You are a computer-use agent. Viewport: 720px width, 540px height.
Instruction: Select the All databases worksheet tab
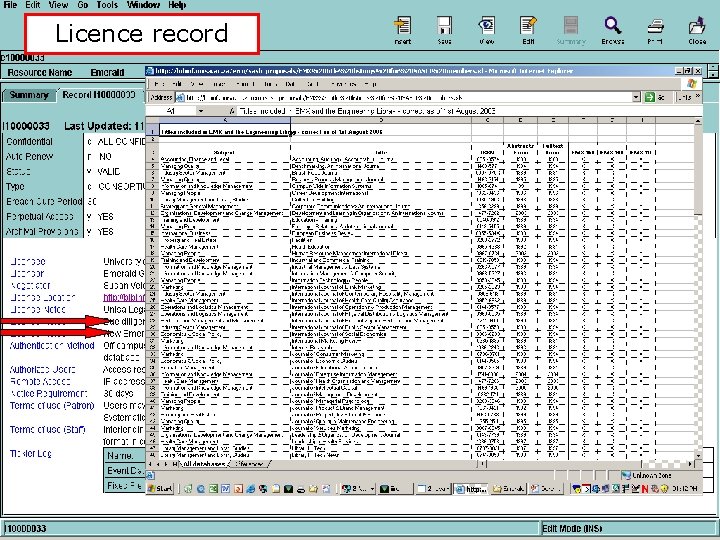pos(205,464)
